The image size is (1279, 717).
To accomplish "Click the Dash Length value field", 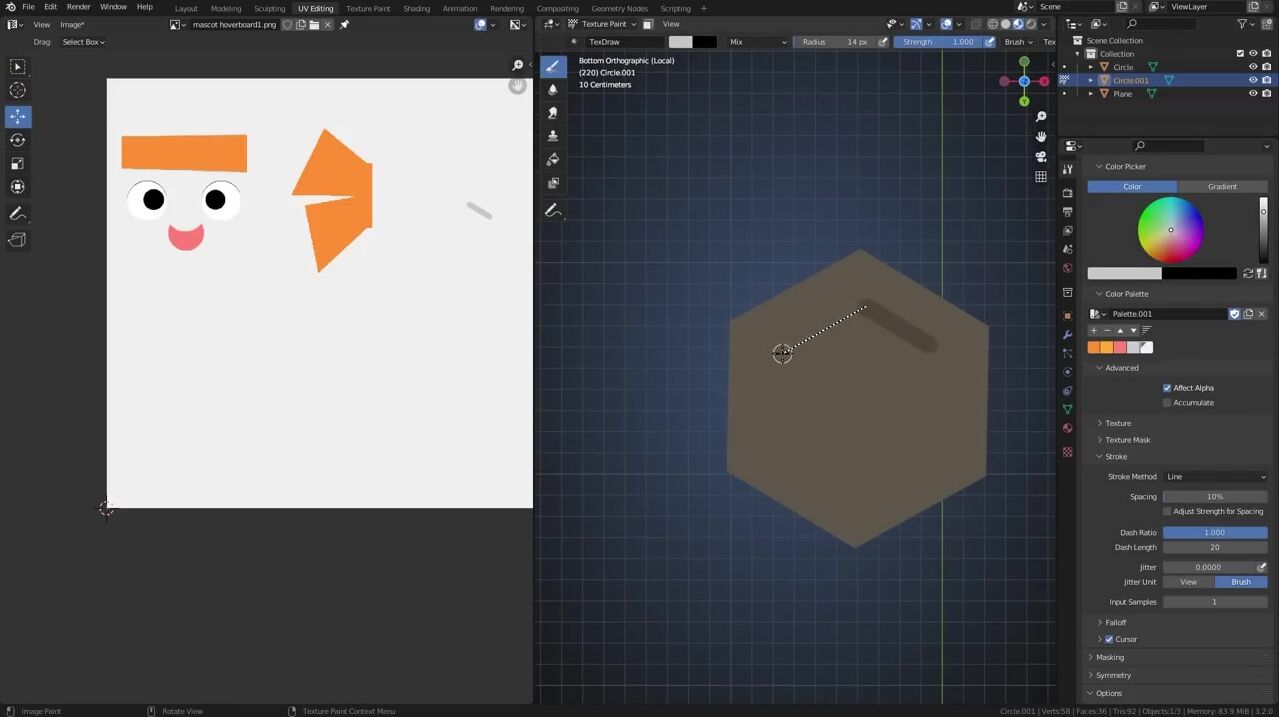I will (1214, 548).
